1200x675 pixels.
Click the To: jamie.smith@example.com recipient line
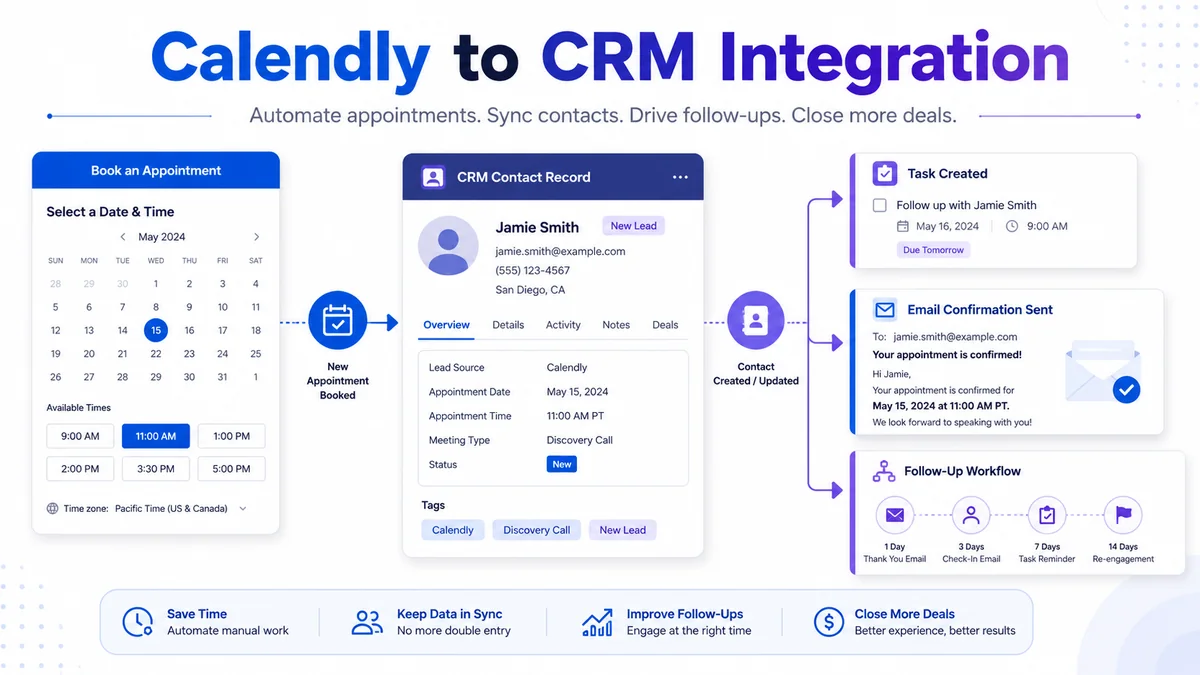tap(945, 337)
